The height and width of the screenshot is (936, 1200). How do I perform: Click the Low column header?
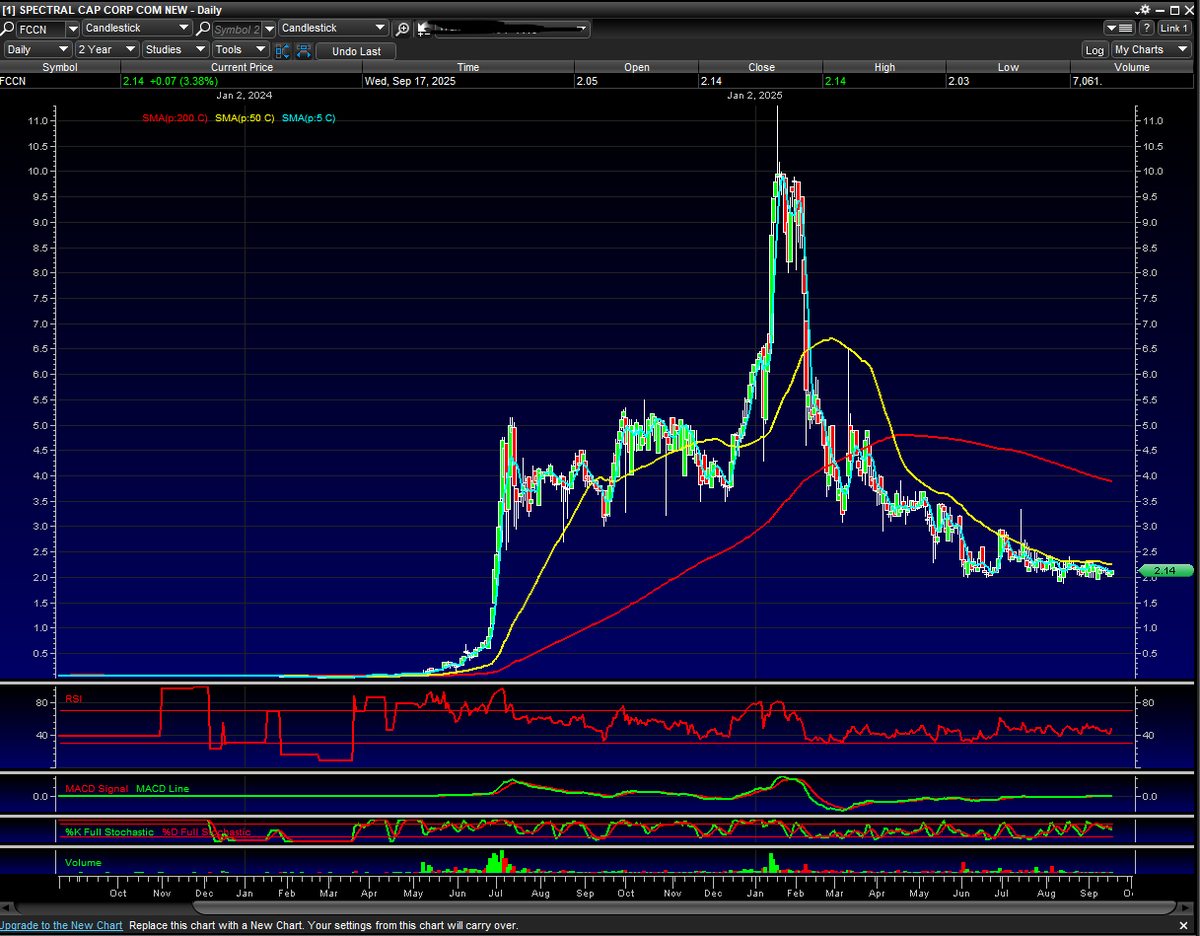(x=1007, y=67)
